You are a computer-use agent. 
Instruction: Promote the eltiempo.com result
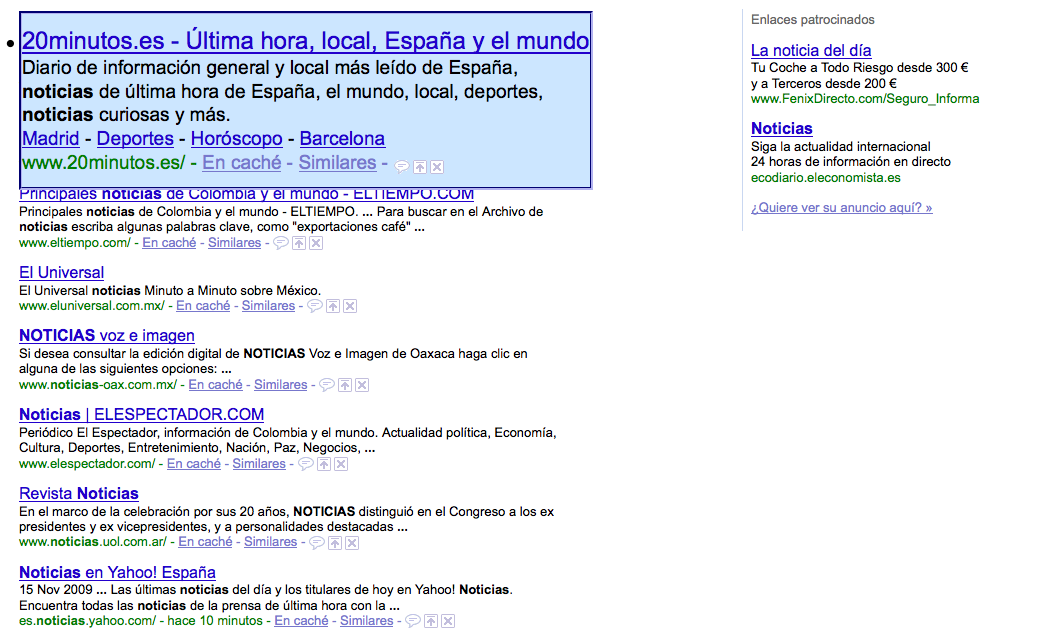point(299,244)
